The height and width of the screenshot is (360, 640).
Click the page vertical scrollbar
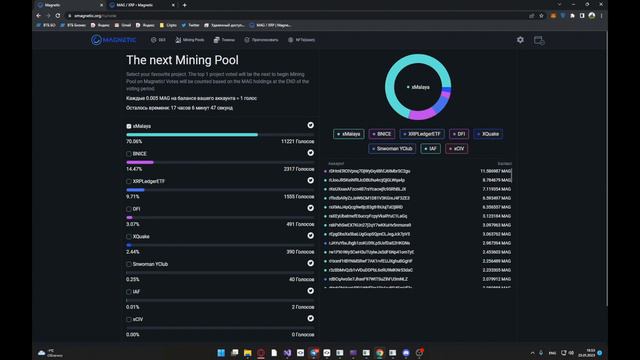click(607, 169)
